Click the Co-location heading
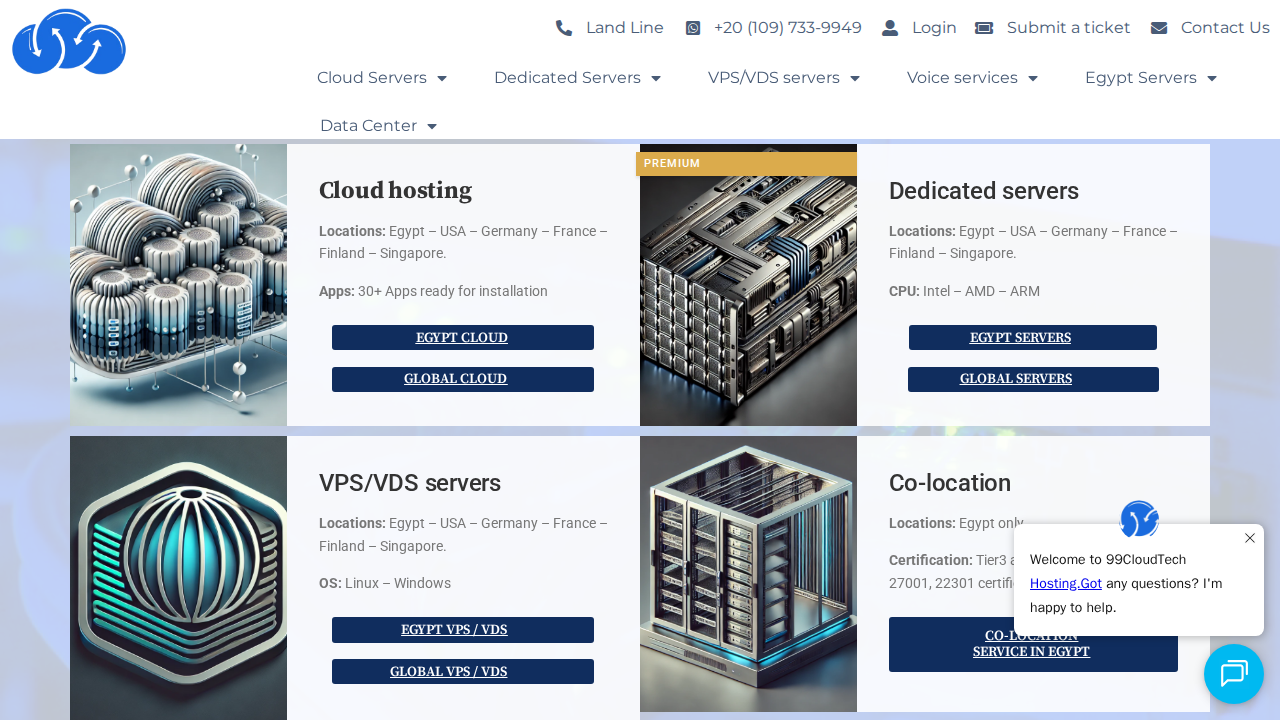This screenshot has height=720, width=1280. [950, 483]
